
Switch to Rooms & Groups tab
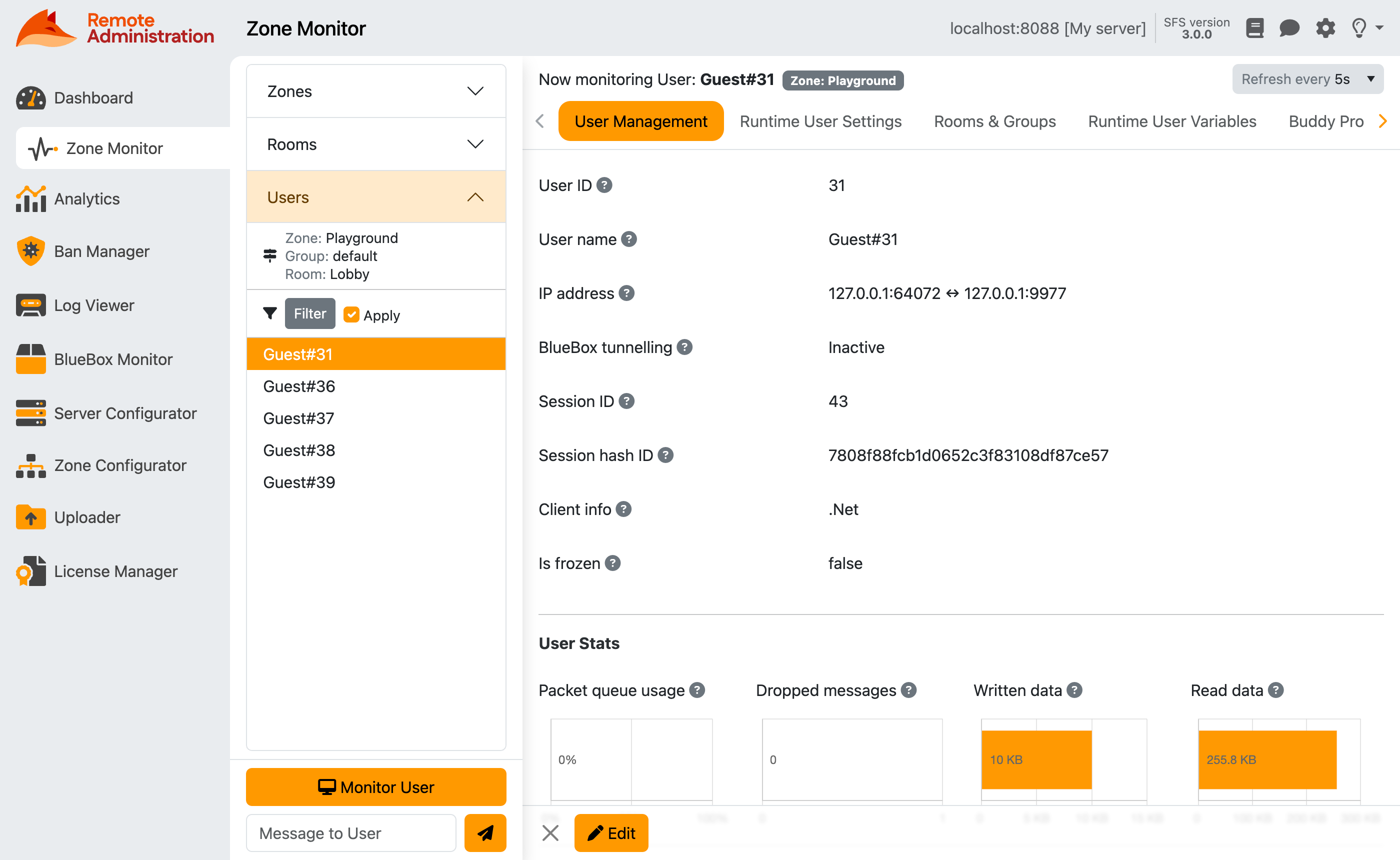pyautogui.click(x=994, y=121)
